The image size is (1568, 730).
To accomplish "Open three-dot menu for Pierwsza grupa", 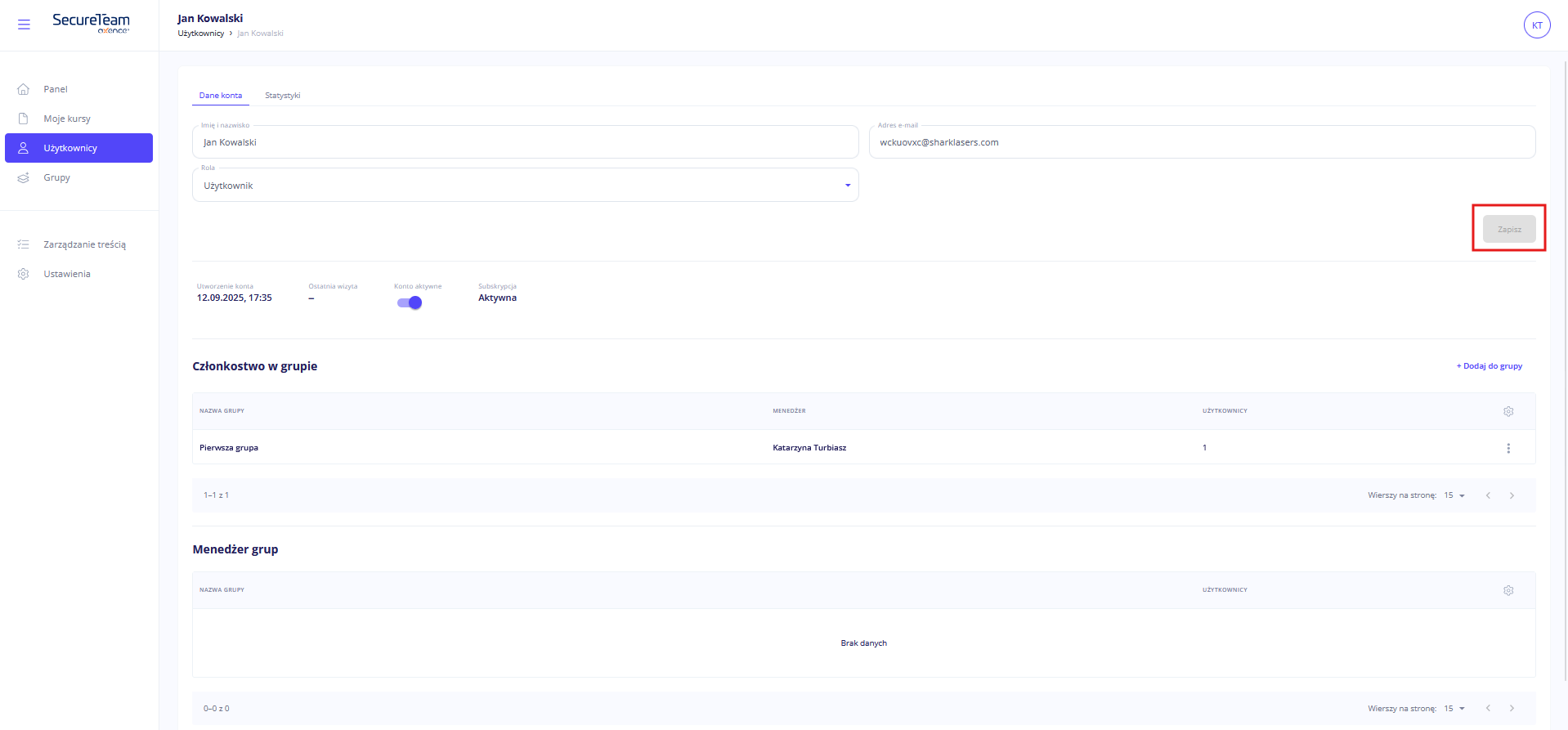I will (1508, 448).
